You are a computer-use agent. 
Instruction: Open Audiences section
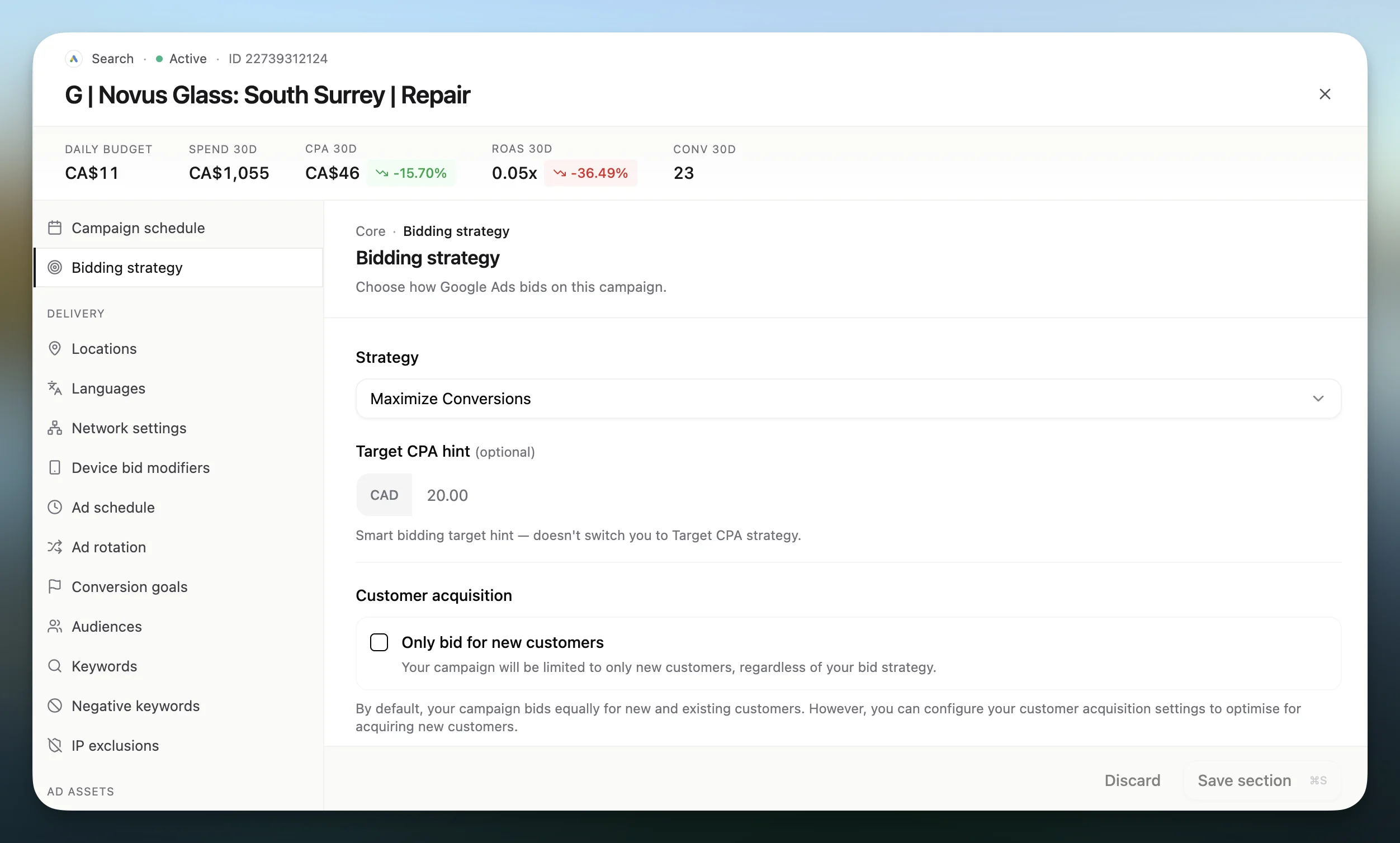point(178,626)
